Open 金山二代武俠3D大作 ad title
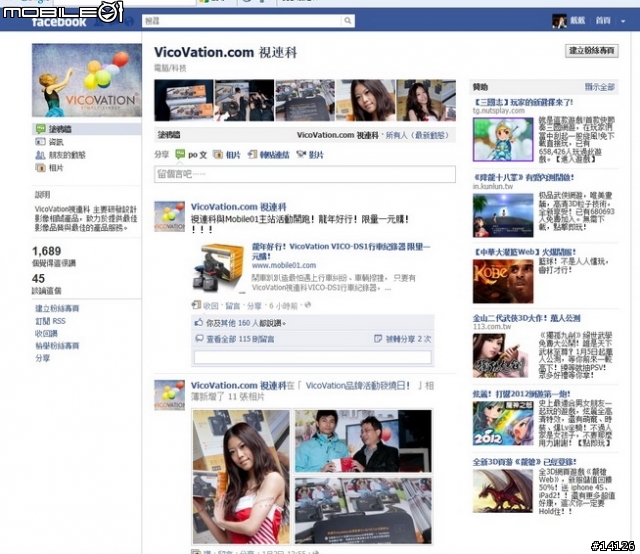The image size is (640, 554). click(527, 318)
